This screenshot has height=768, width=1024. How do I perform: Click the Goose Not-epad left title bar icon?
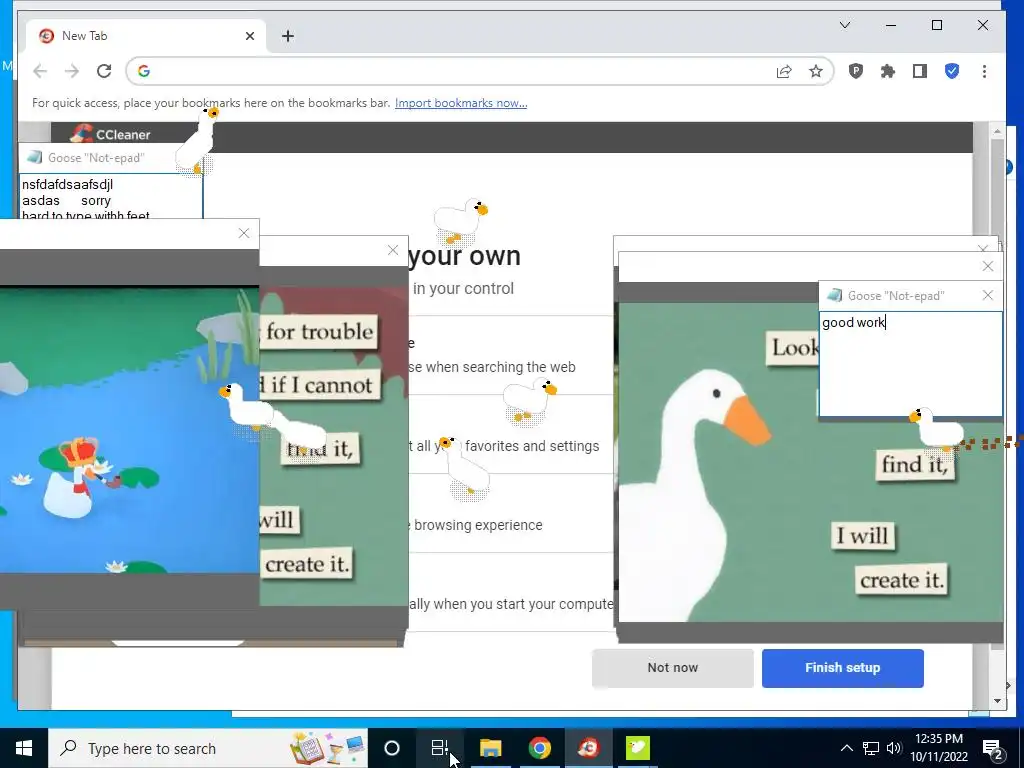35,157
